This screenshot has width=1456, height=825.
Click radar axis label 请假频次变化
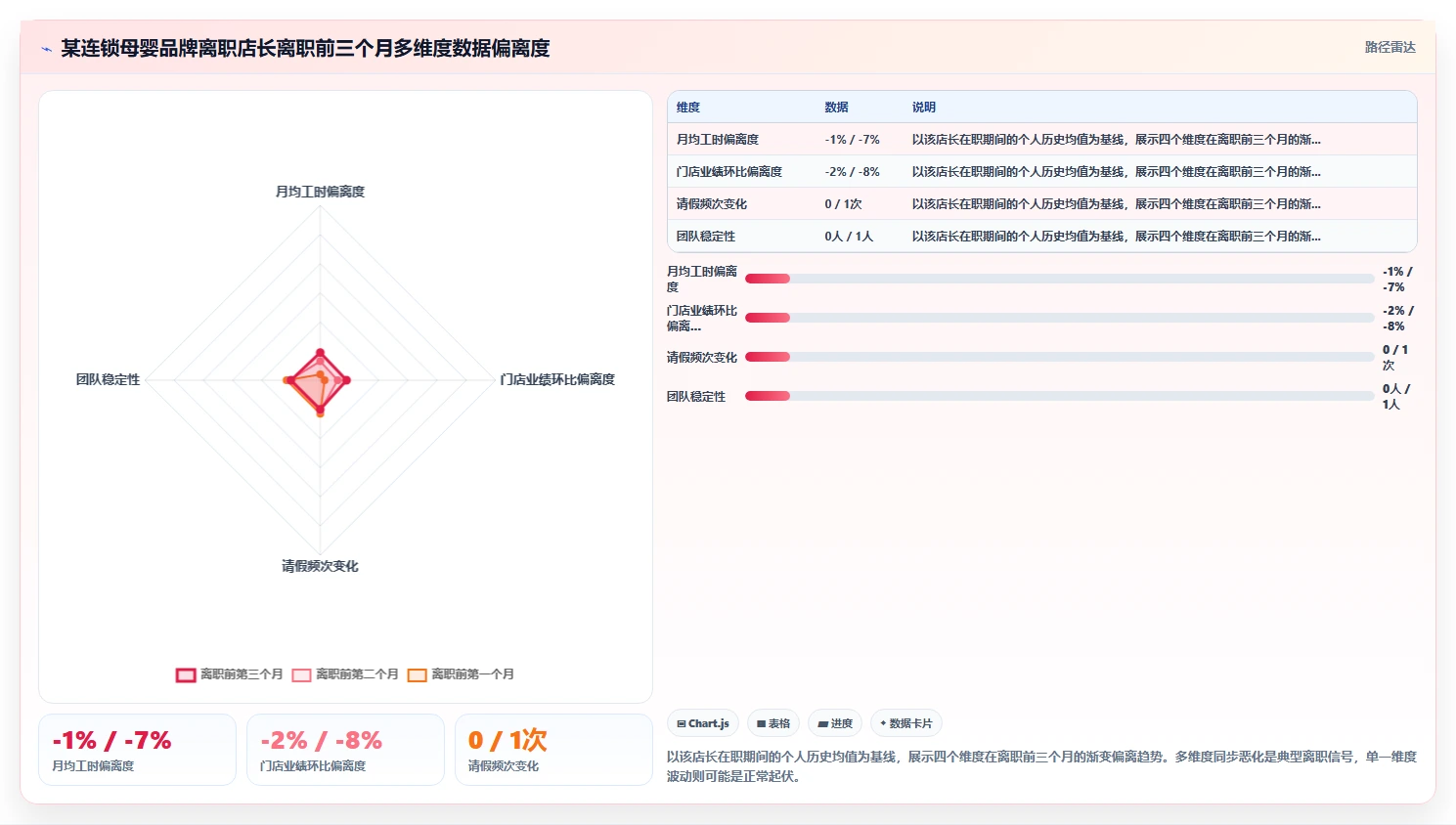tap(320, 566)
